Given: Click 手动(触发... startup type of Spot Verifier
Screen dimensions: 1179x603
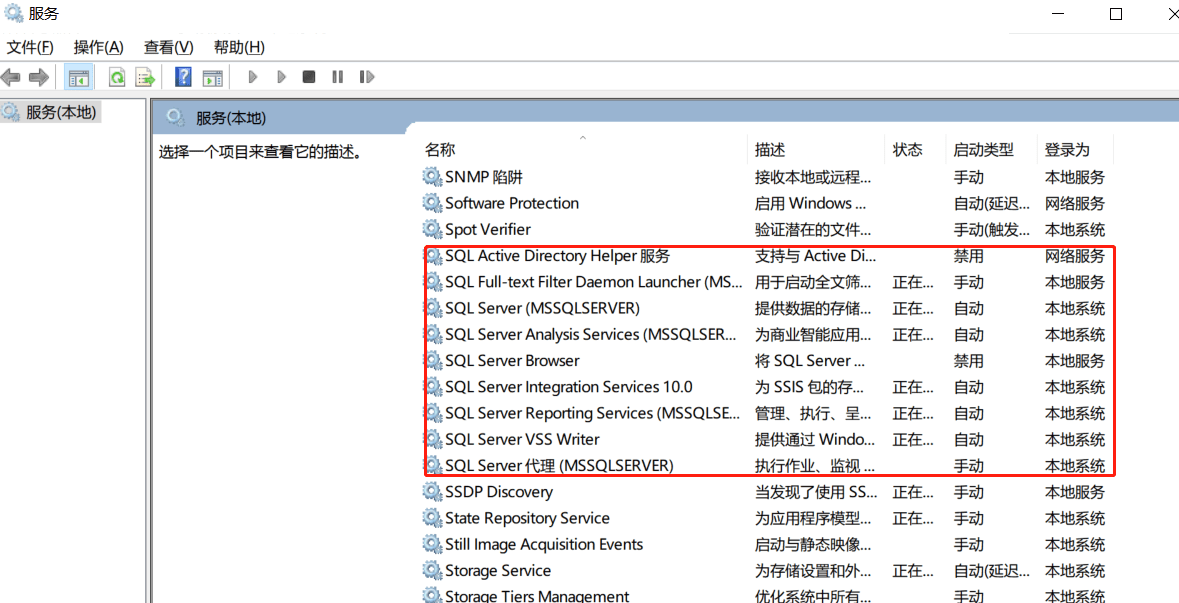Looking at the screenshot, I should (991, 230).
